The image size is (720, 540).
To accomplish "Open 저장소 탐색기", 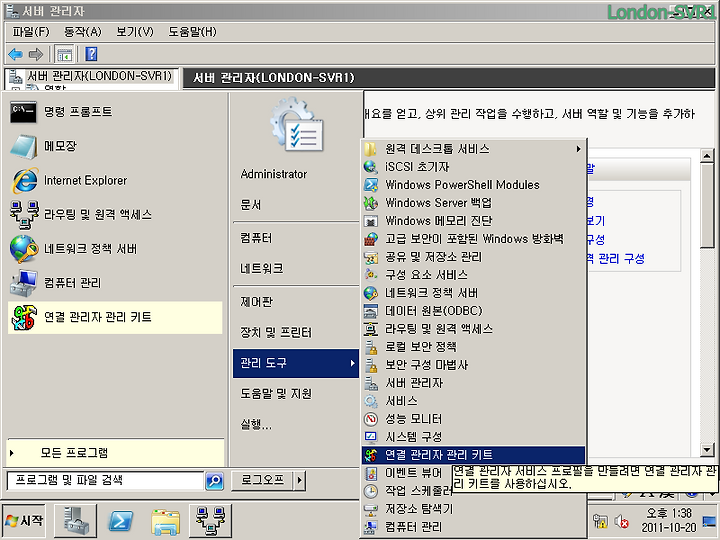I will [x=473, y=509].
